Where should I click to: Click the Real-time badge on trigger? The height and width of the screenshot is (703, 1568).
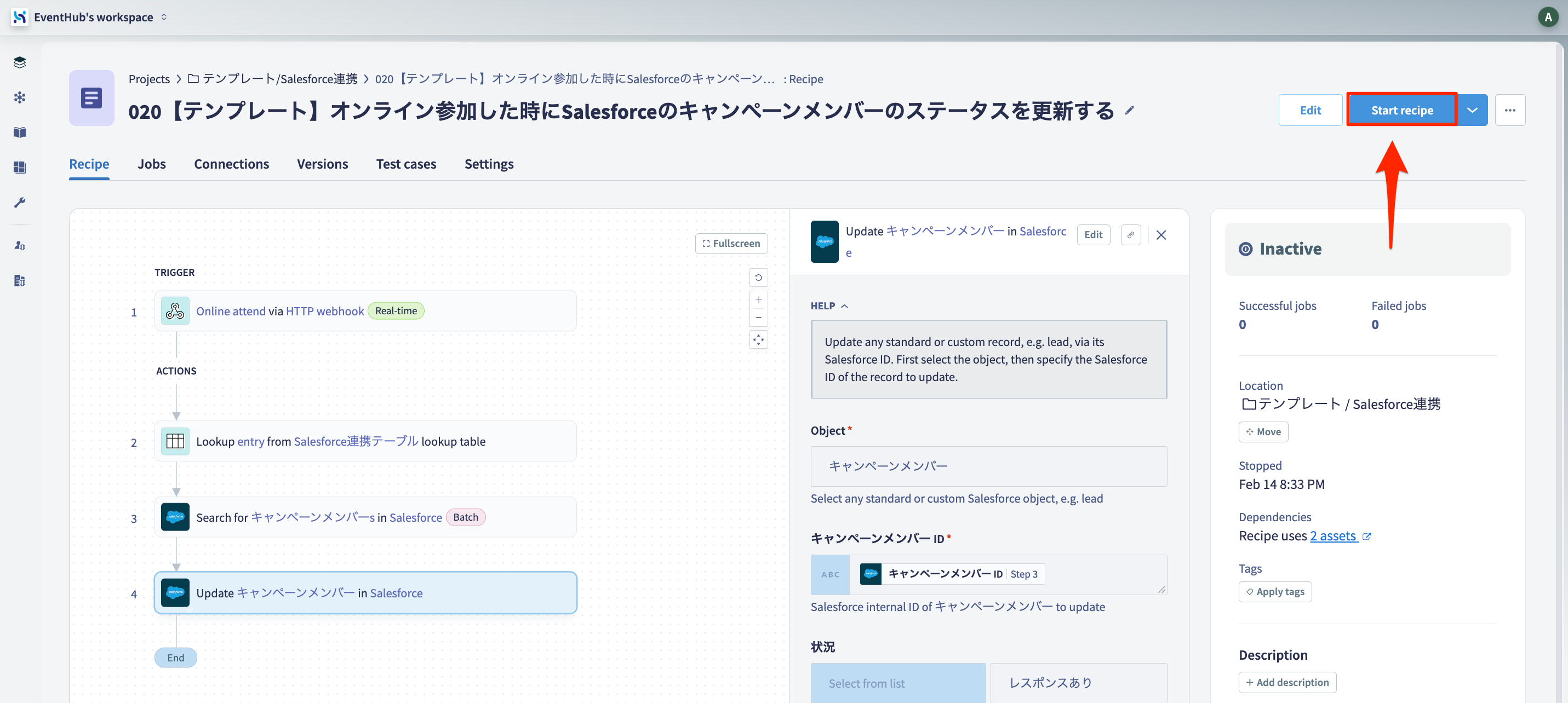pyautogui.click(x=396, y=311)
